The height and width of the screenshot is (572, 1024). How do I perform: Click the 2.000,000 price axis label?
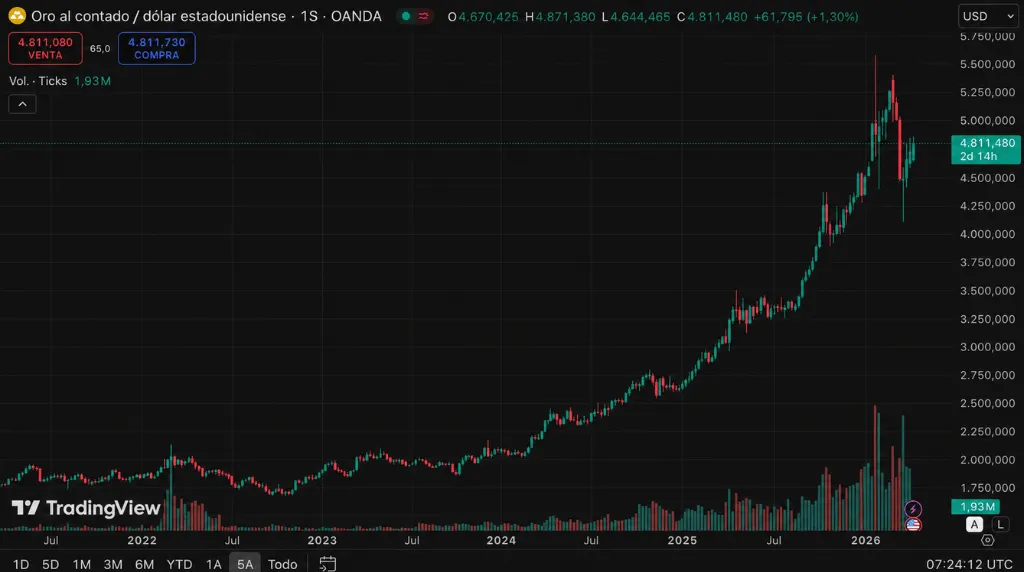point(987,460)
